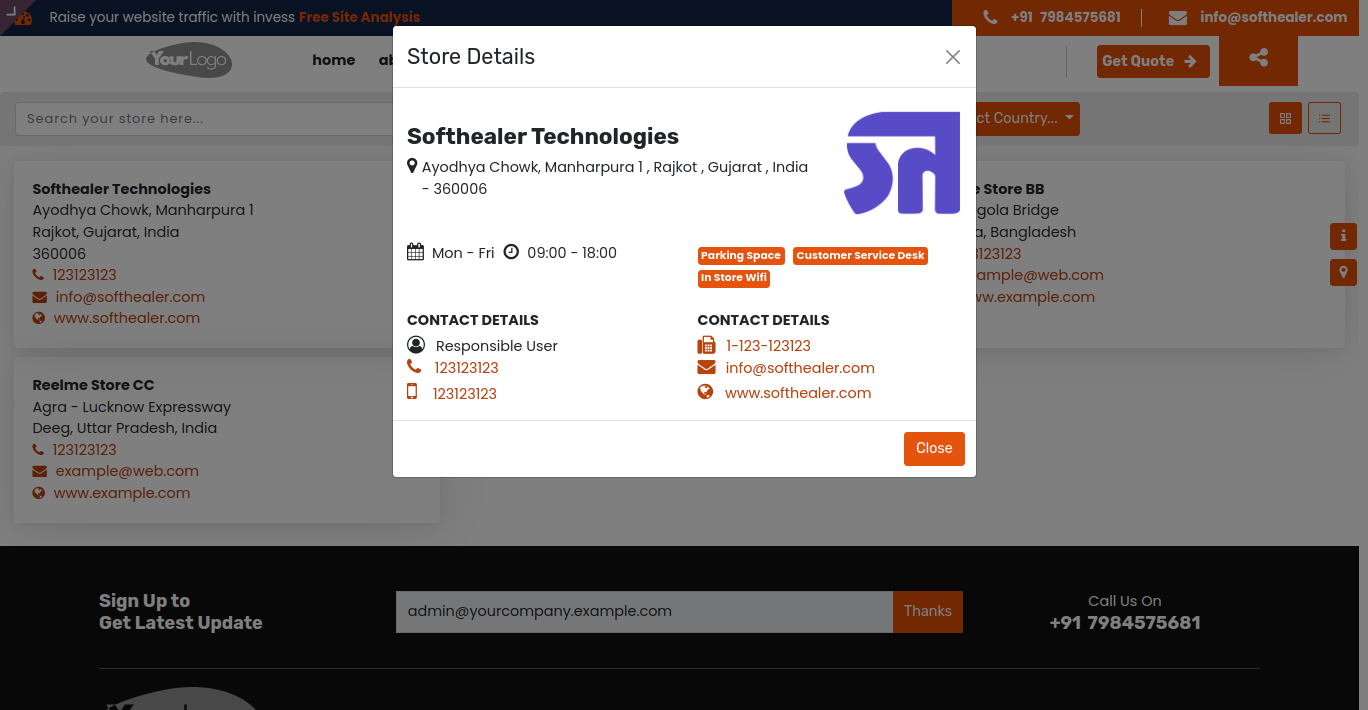
Task: Click envelope icon in Reelme Store CC card
Action: coord(40,471)
